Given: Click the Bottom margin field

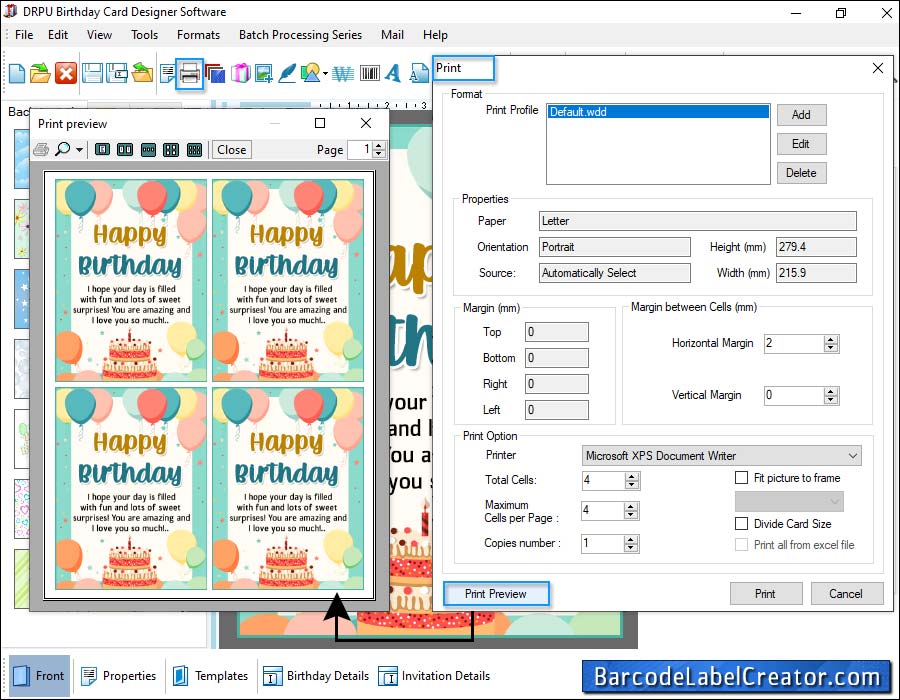Looking at the screenshot, I should tap(557, 358).
